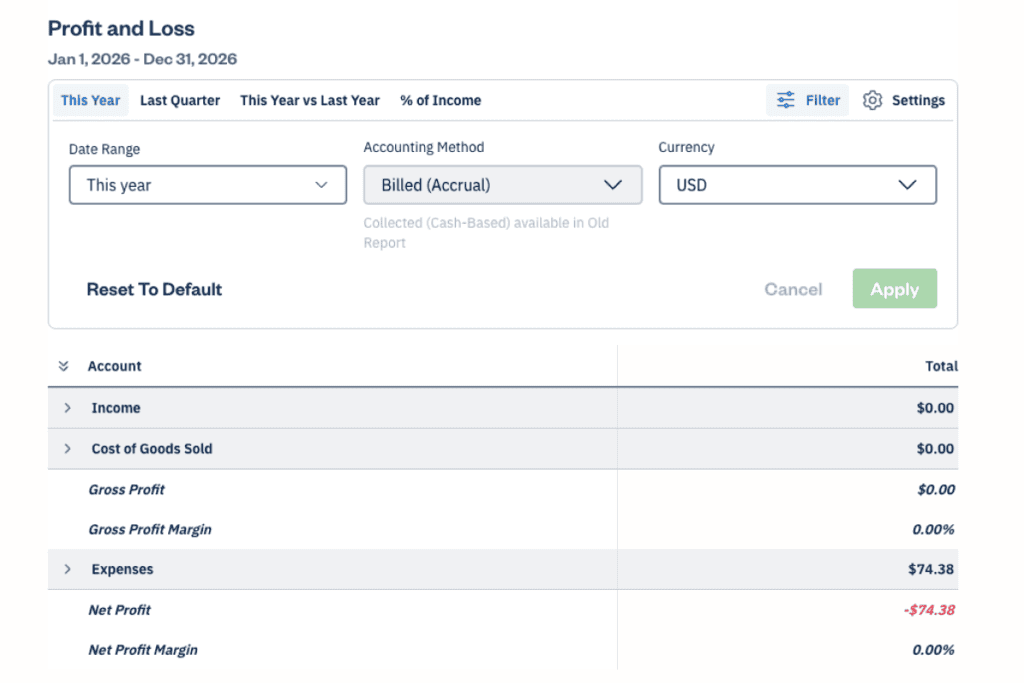Open the Date Range dropdown

208,185
